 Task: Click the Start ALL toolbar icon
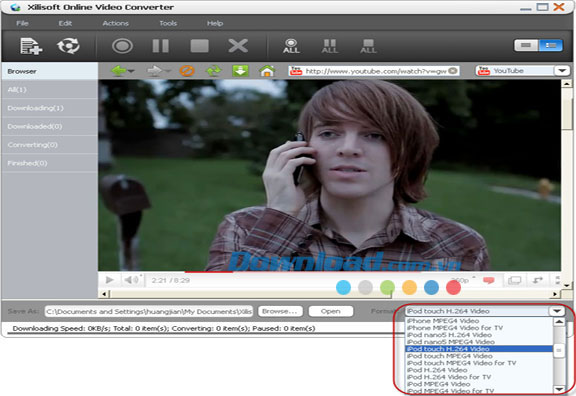click(x=291, y=46)
